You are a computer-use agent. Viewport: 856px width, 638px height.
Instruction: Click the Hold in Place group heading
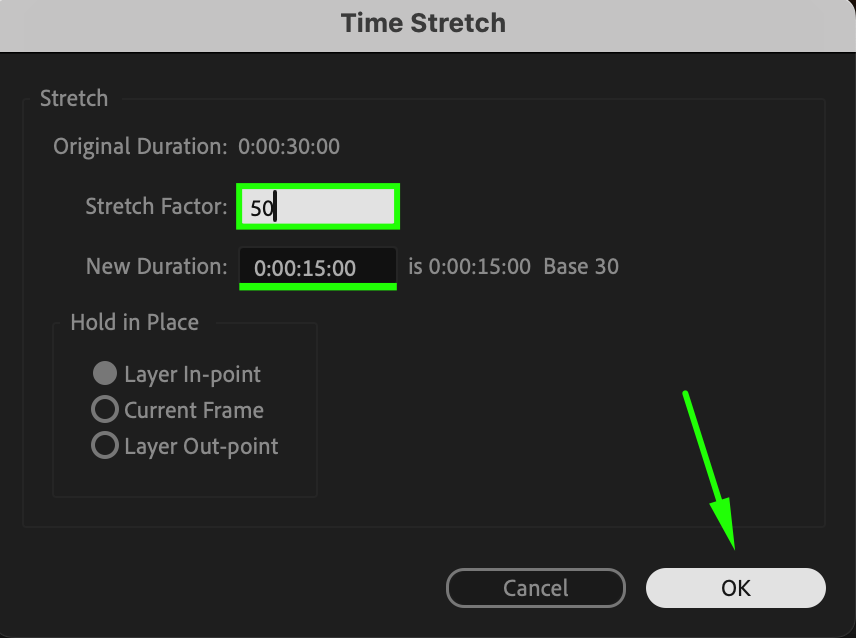(134, 323)
